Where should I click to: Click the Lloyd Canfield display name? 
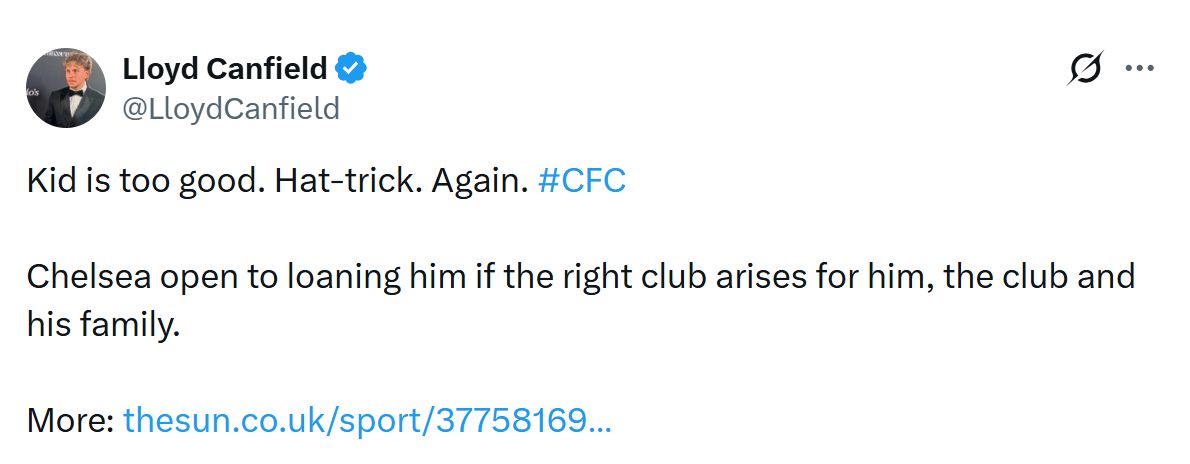click(225, 69)
